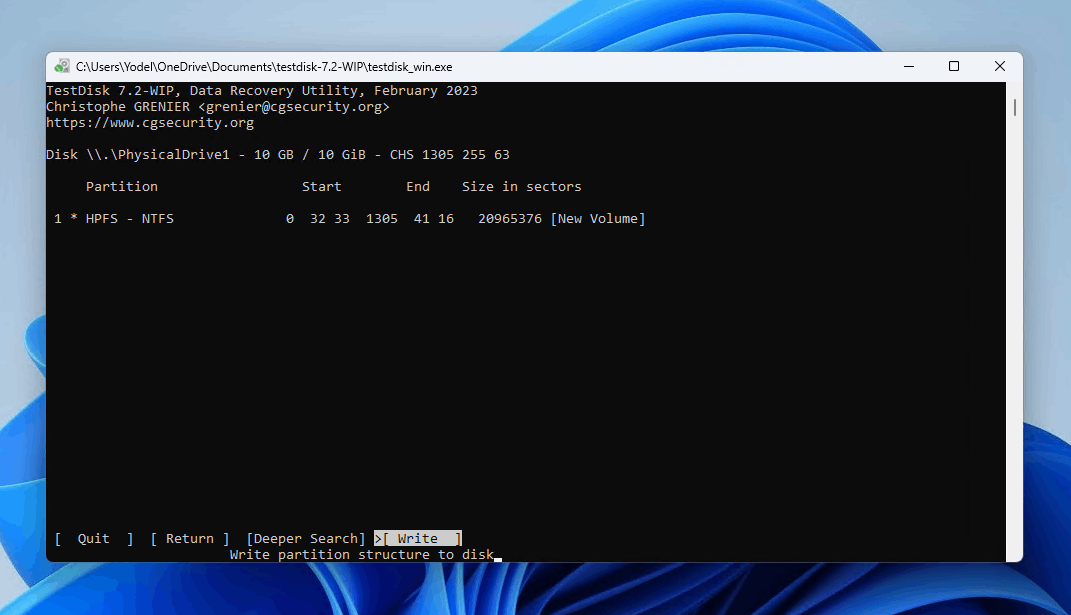This screenshot has width=1071, height=615.
Task: Maximize the testdisk_win.exe window
Action: 954,66
